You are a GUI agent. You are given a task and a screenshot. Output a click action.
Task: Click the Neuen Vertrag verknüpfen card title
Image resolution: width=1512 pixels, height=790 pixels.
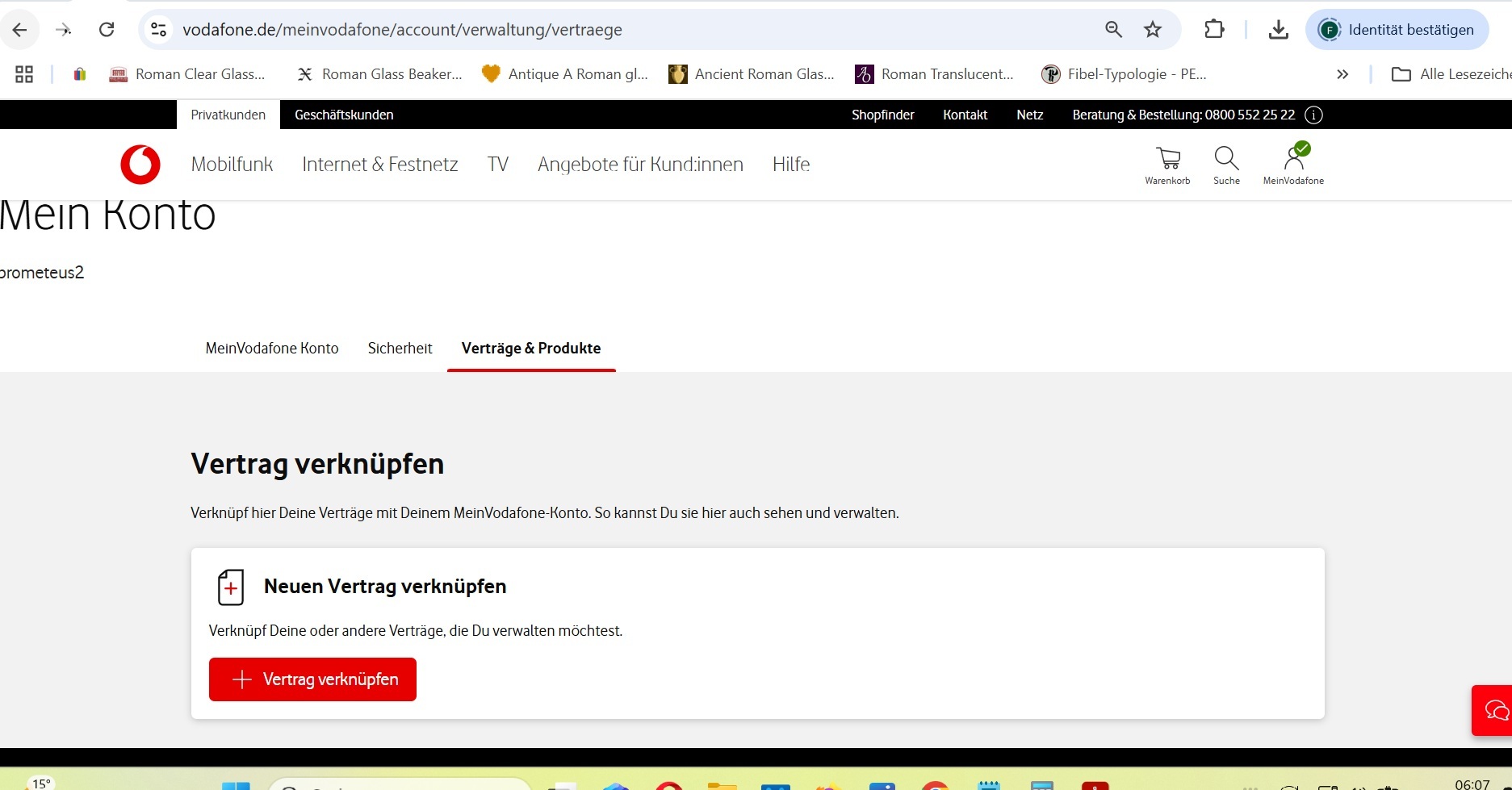(385, 587)
